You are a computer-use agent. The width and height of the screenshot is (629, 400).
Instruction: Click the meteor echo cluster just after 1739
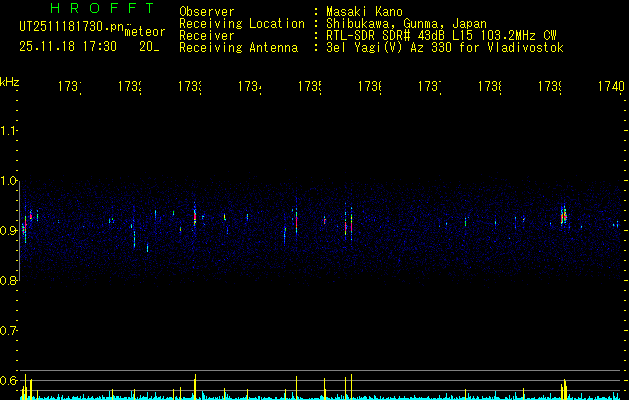coord(564,217)
